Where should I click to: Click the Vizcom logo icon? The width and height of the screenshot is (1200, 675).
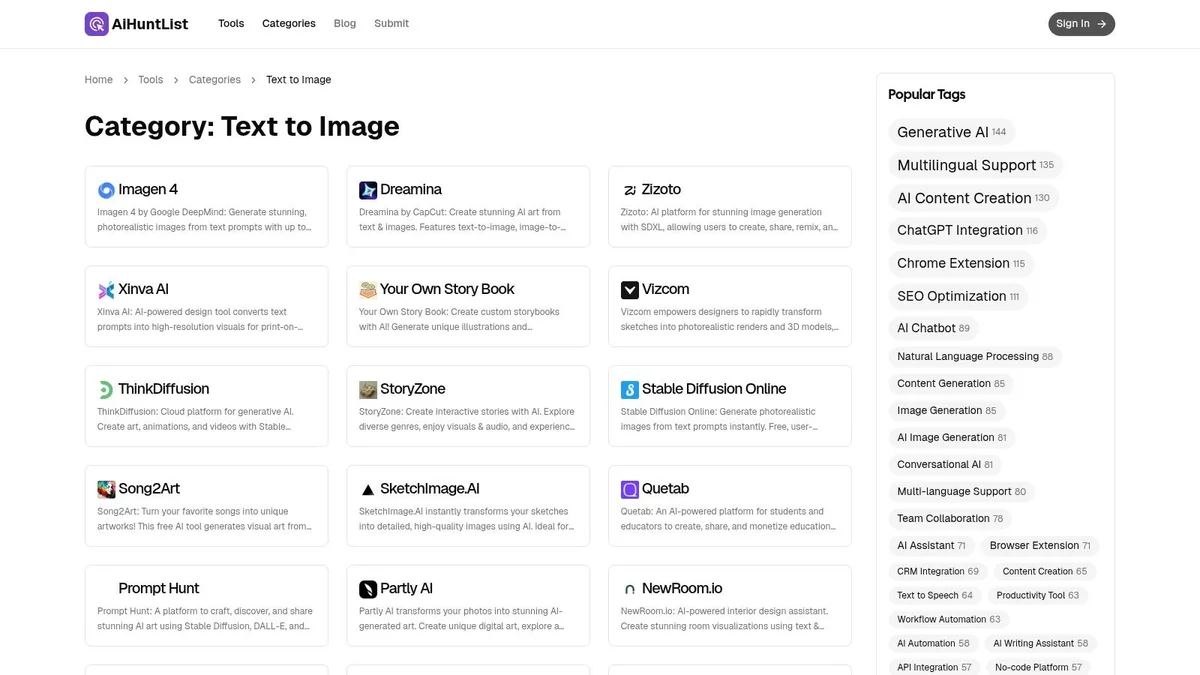tap(630, 290)
